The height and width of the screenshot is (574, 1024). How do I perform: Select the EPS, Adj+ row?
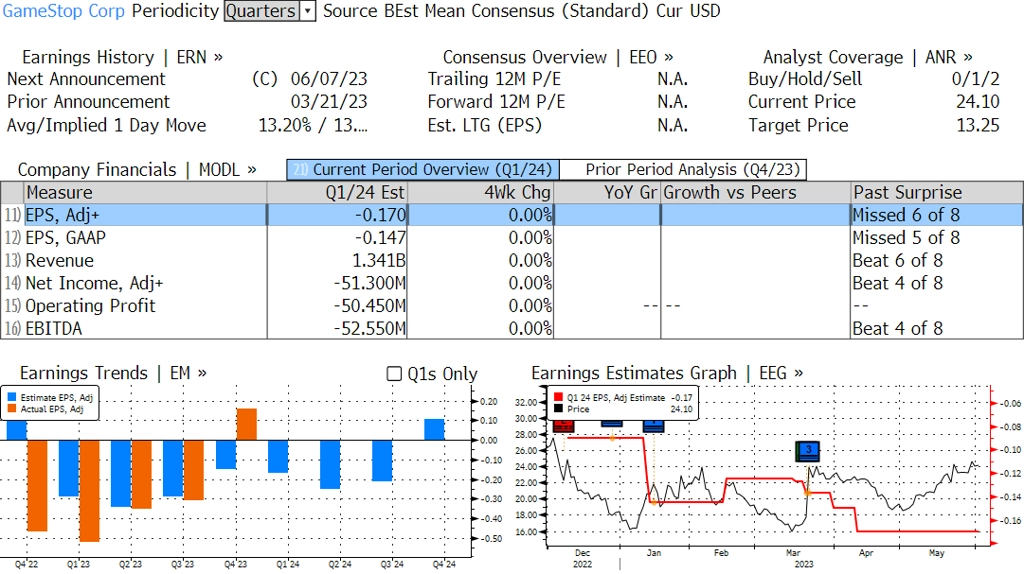tap(511, 215)
